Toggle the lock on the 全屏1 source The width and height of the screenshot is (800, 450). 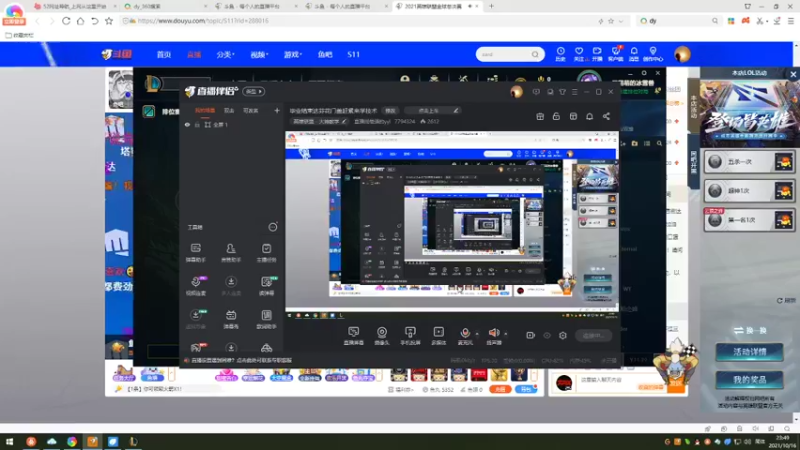(x=197, y=124)
